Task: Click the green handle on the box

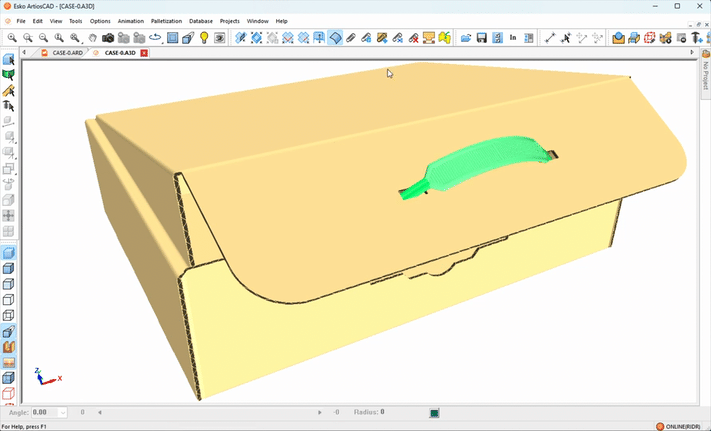Action: pos(478,167)
